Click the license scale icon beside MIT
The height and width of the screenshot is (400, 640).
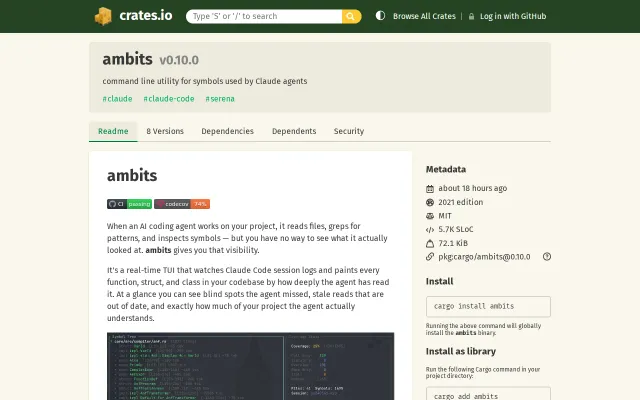[x=430, y=216]
